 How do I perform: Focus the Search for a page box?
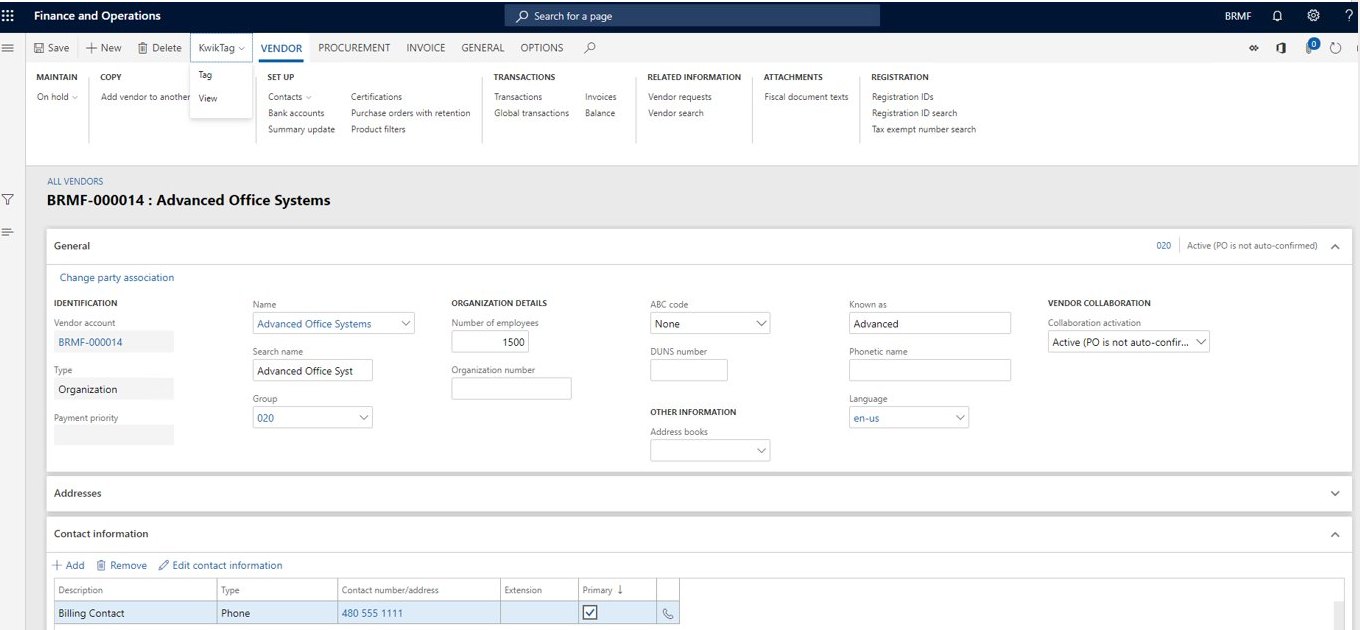point(692,16)
